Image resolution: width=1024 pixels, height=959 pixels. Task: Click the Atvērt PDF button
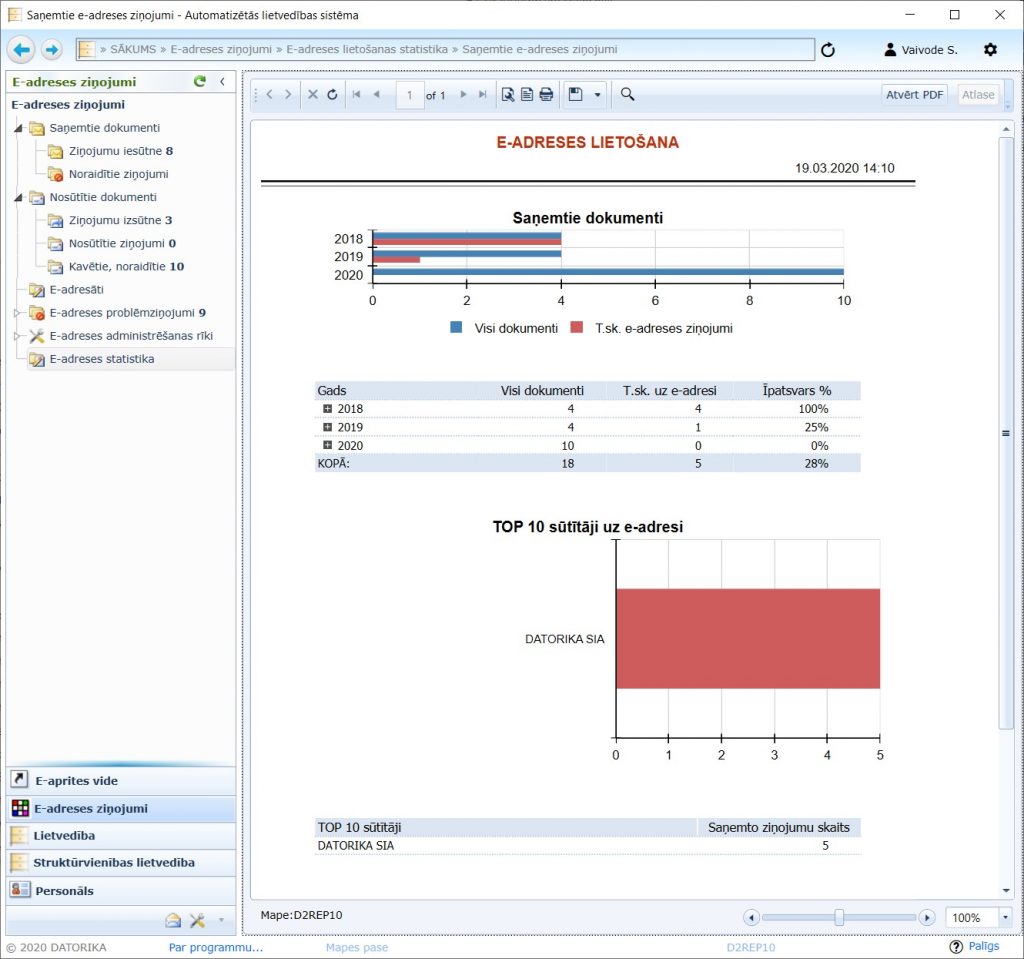914,95
